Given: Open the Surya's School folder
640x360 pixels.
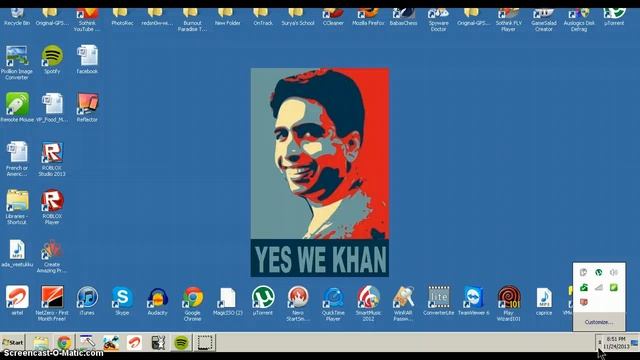Looking at the screenshot, I should pyautogui.click(x=298, y=17).
